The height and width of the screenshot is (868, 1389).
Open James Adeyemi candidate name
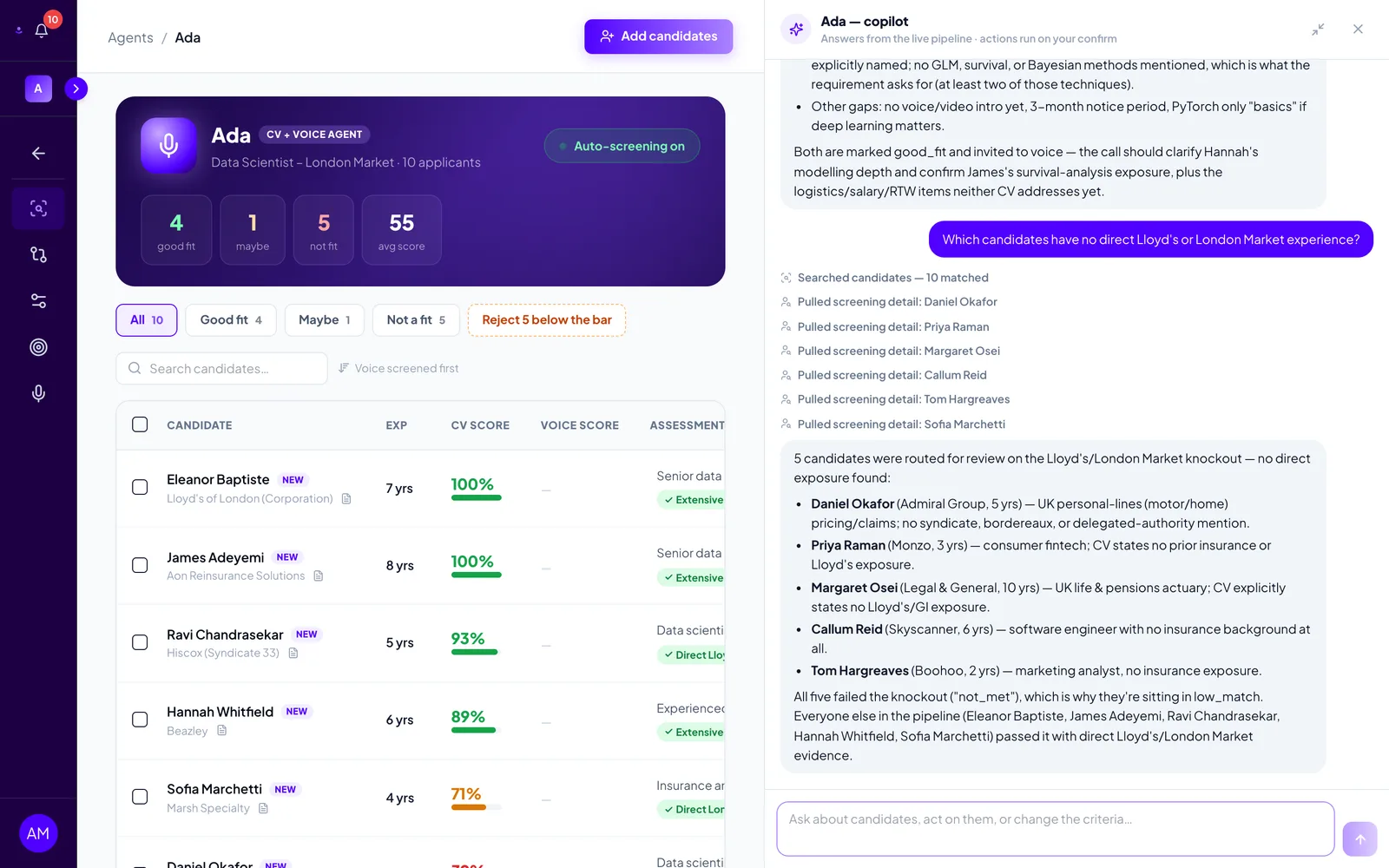click(x=215, y=557)
